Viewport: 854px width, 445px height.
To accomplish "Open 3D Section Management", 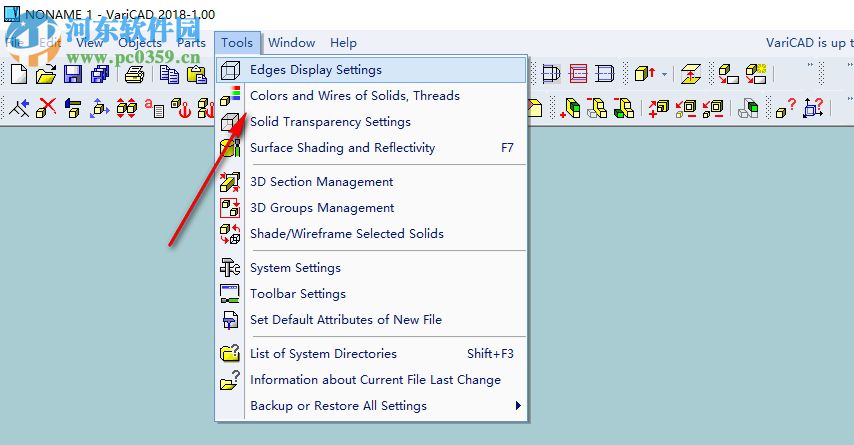I will pos(371,182).
